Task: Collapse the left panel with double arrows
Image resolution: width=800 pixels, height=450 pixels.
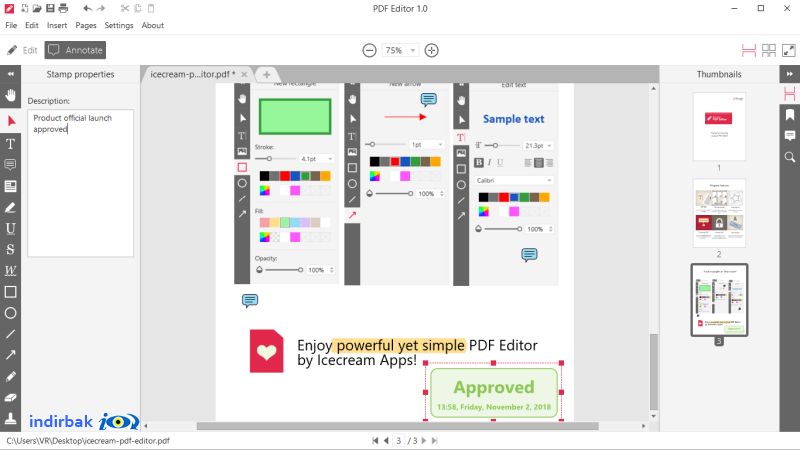Action: tap(10, 74)
